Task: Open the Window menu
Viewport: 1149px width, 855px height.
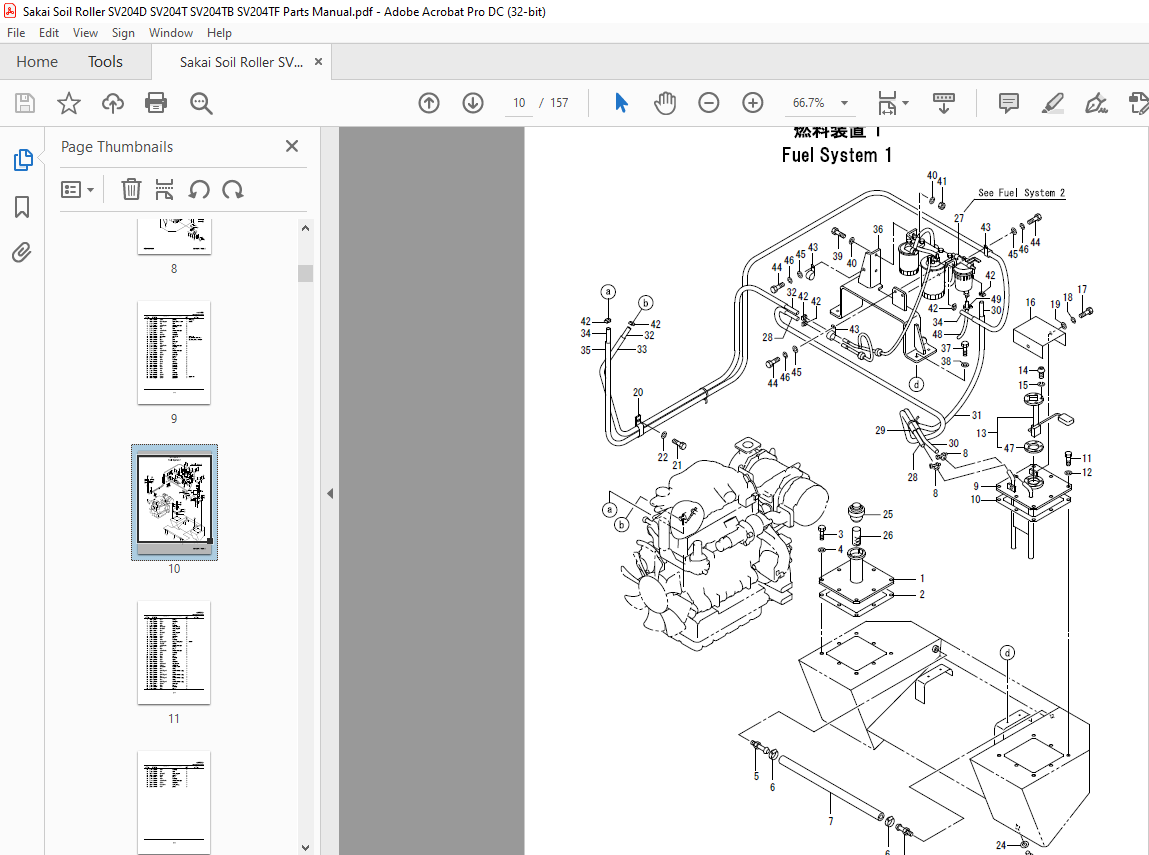Action: click(x=171, y=33)
